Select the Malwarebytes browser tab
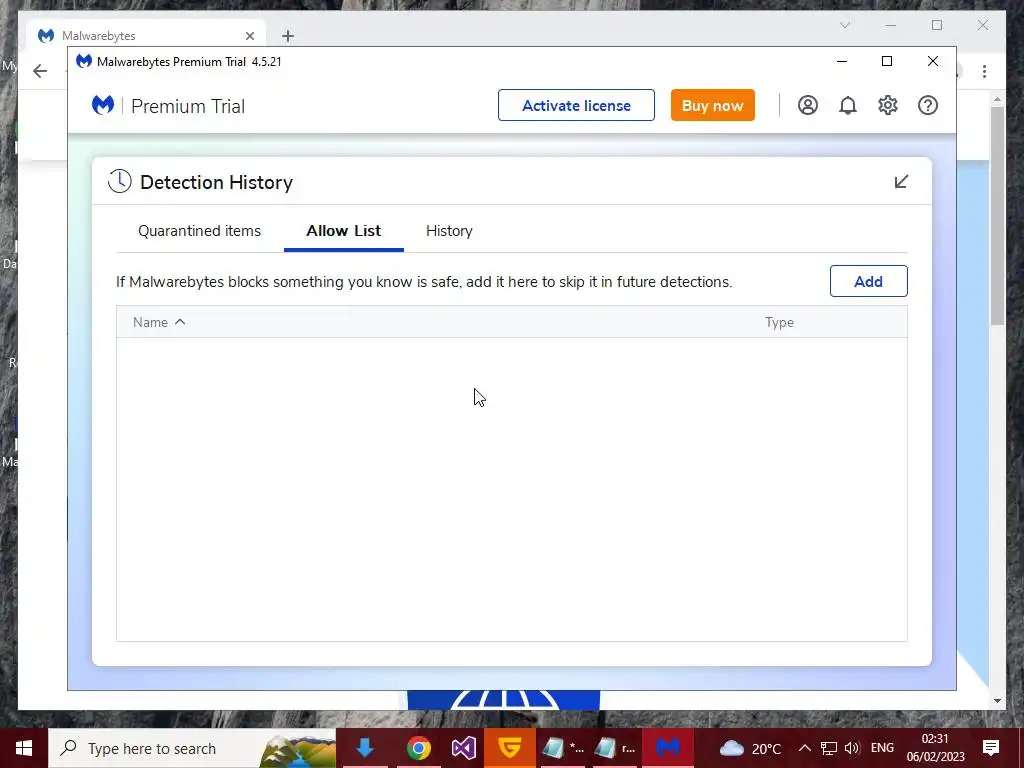This screenshot has width=1024, height=768. 147,36
